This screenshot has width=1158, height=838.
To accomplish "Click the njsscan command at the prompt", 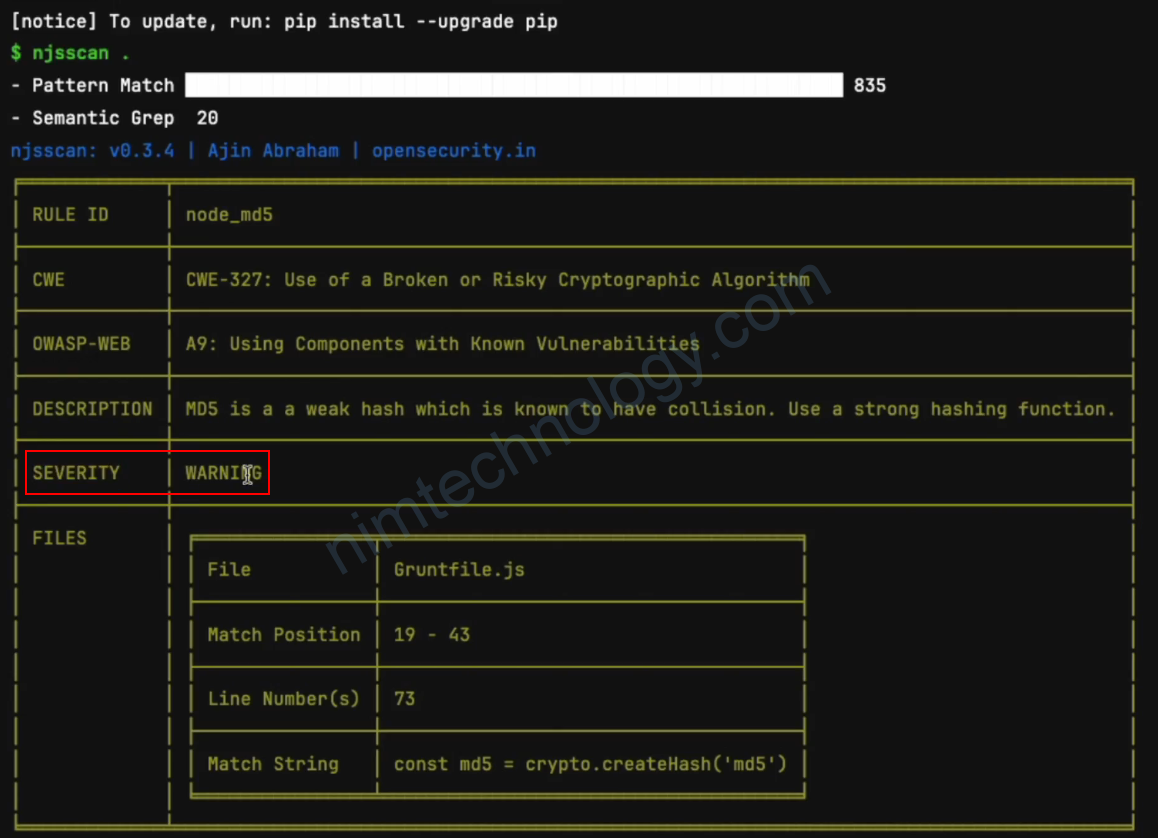I will pyautogui.click(x=80, y=53).
